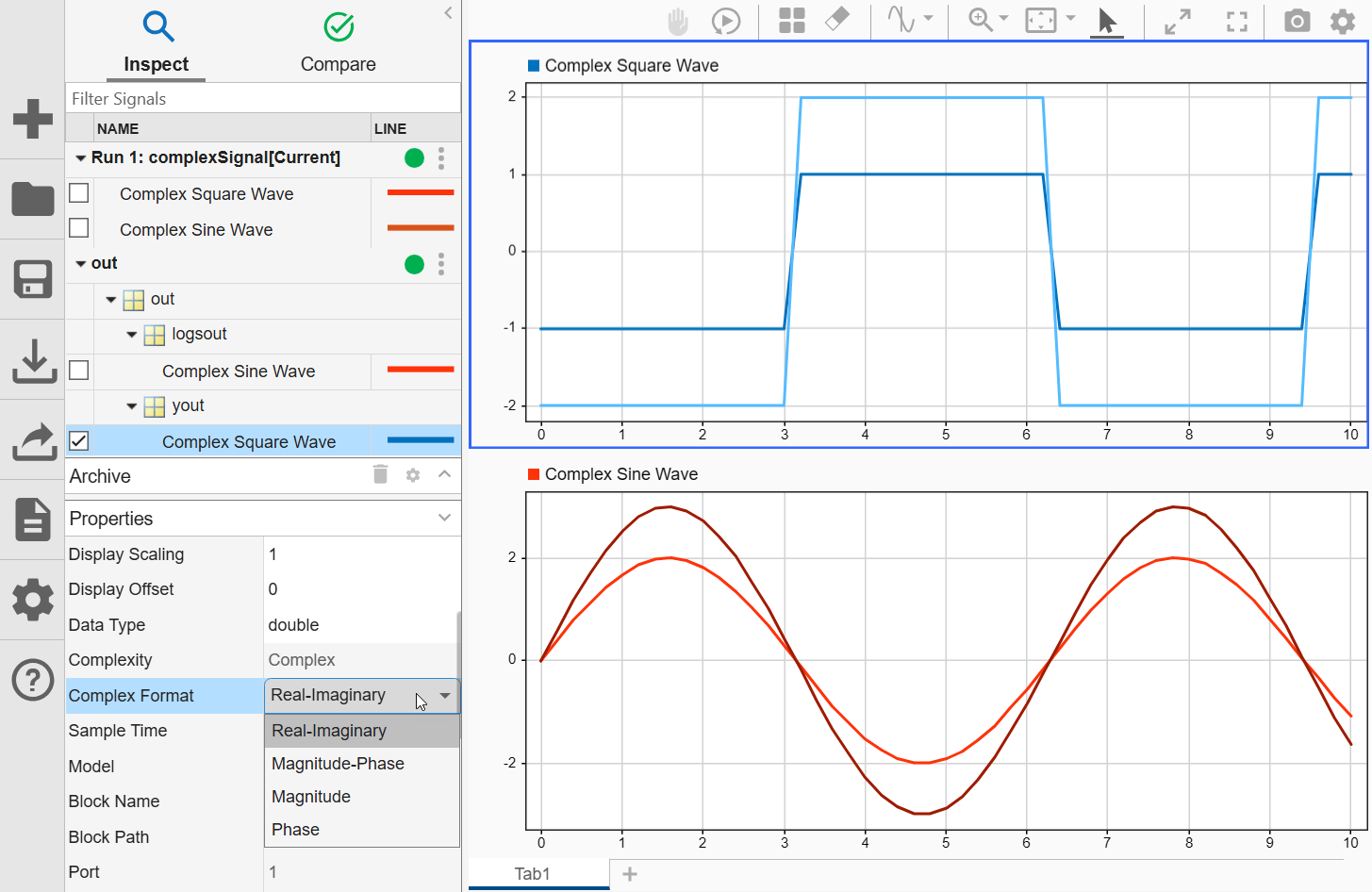
Task: Add a new plot tab with plus button
Action: coord(630,874)
